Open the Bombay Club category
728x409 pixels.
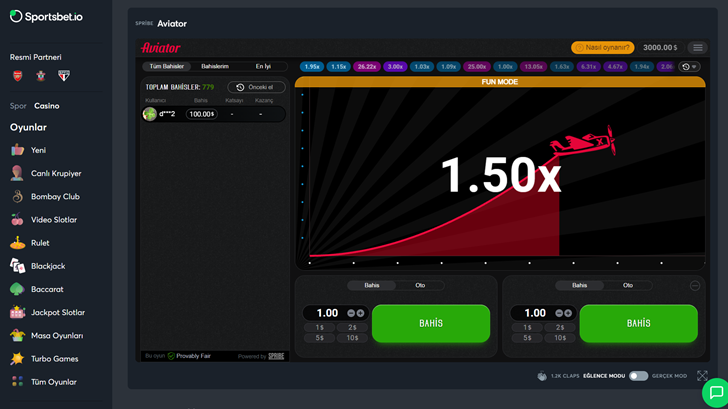point(45,196)
